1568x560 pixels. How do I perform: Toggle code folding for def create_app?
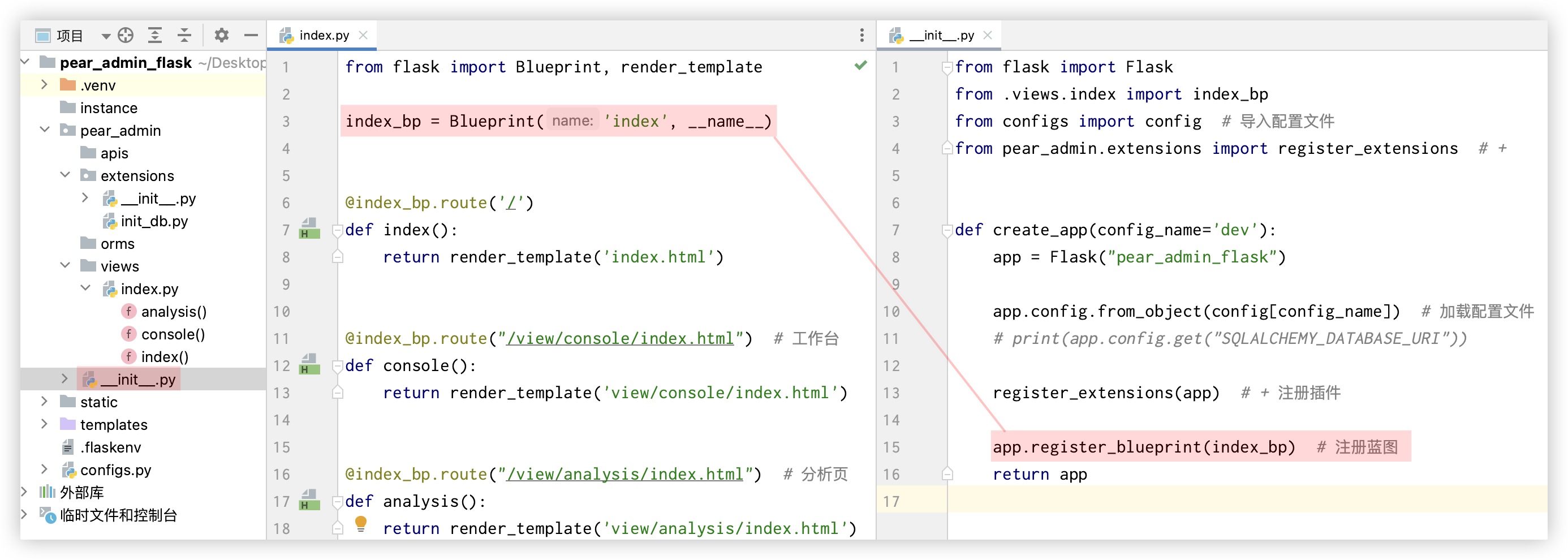tap(947, 230)
